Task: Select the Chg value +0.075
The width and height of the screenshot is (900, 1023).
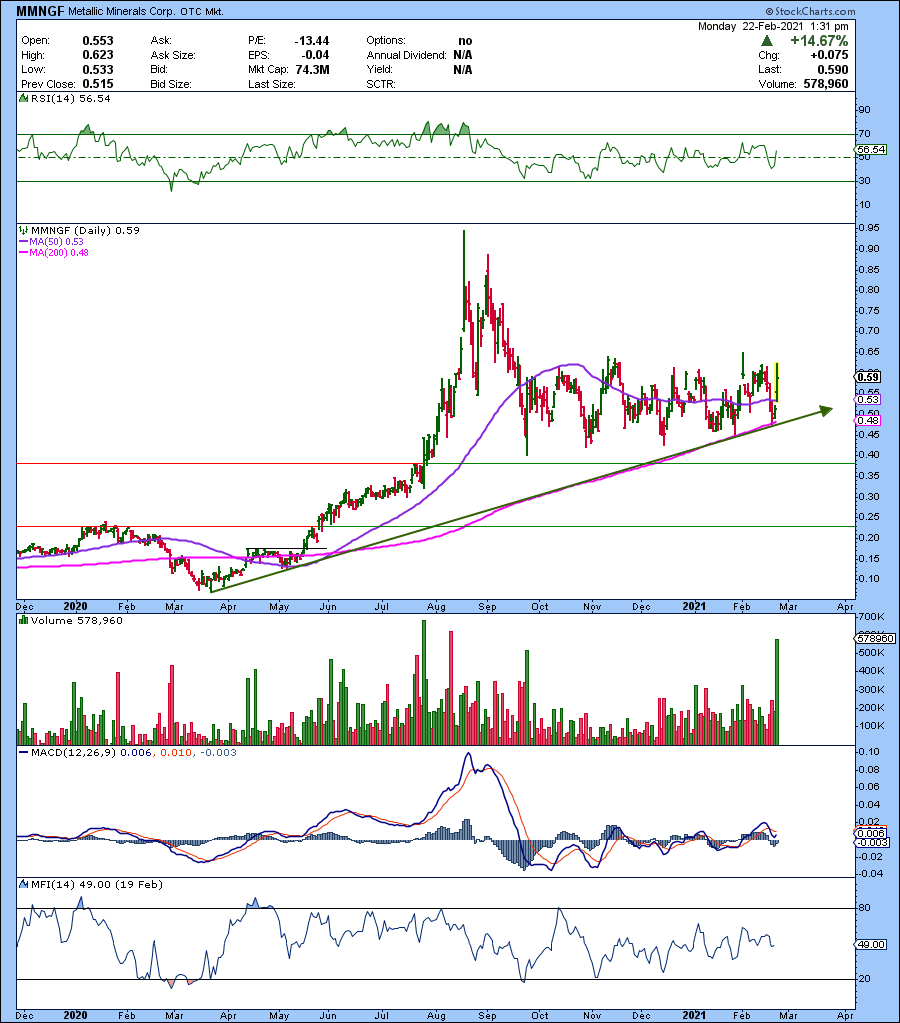Action: pyautogui.click(x=828, y=55)
